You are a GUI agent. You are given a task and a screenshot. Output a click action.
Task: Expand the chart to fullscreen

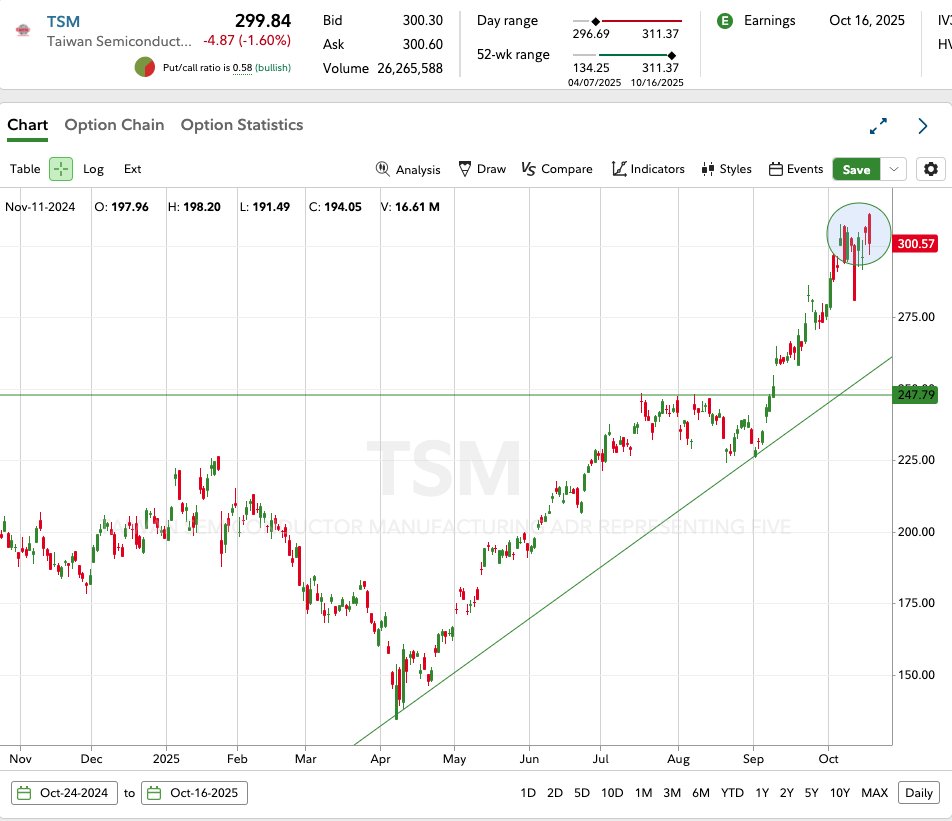[878, 126]
